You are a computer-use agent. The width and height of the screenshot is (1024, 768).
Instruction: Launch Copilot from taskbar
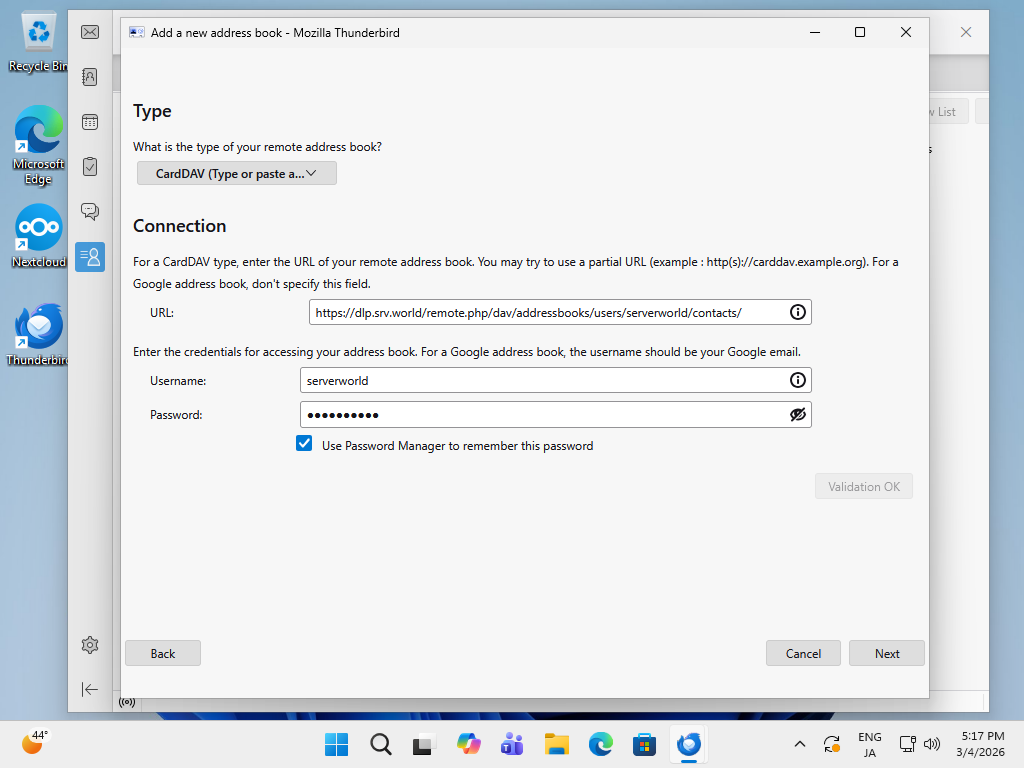pyautogui.click(x=468, y=744)
